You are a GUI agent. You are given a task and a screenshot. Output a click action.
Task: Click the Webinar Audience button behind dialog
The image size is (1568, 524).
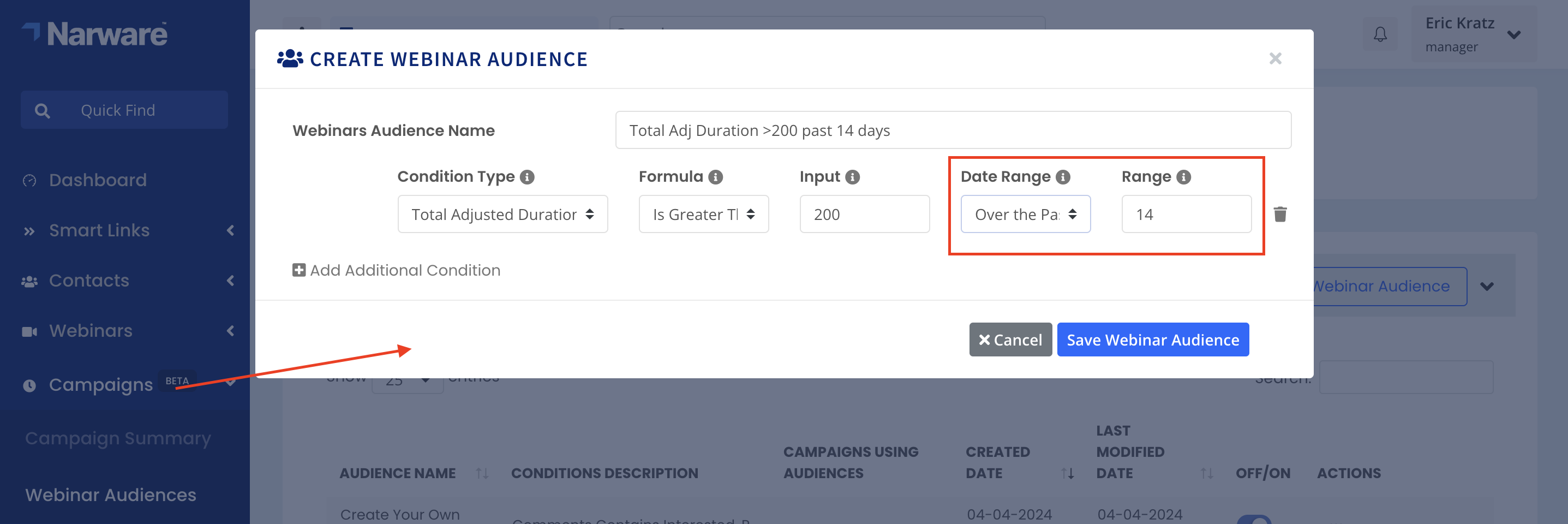(x=1390, y=287)
